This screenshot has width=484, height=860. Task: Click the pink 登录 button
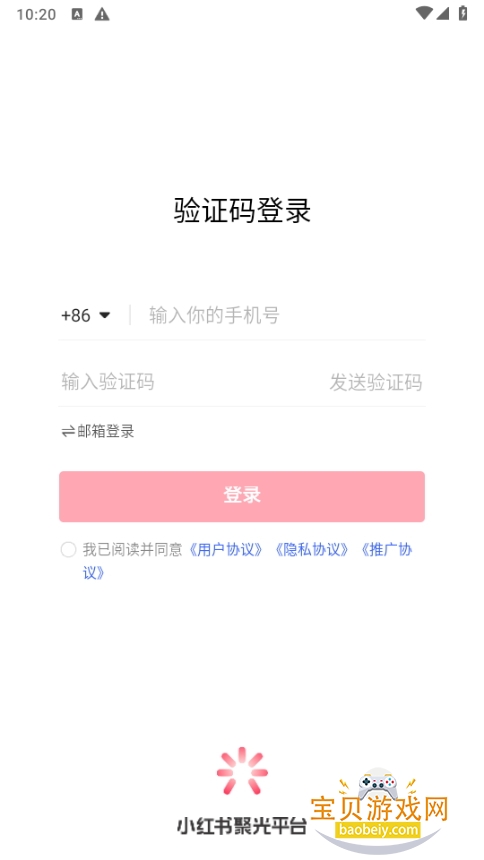(242, 496)
